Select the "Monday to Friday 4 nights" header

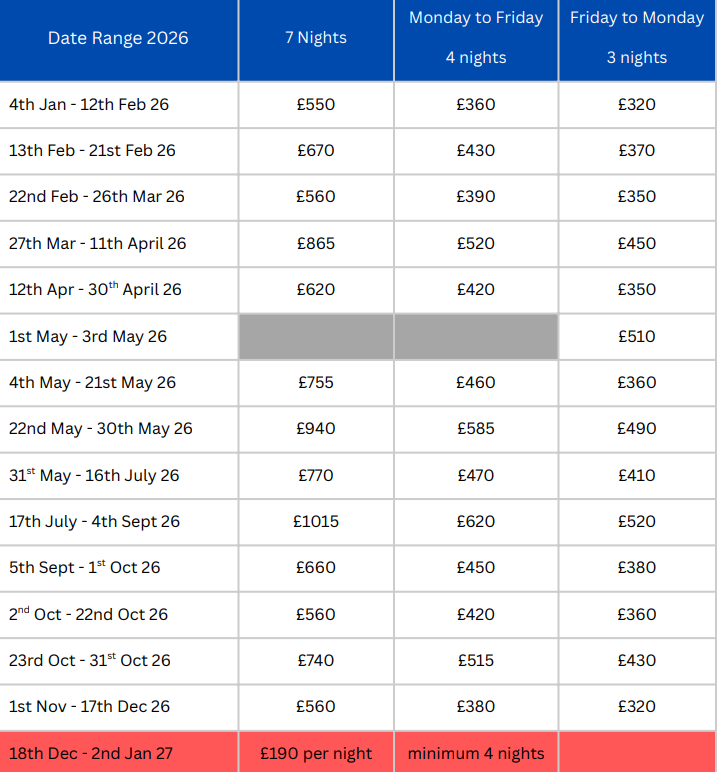click(x=476, y=38)
